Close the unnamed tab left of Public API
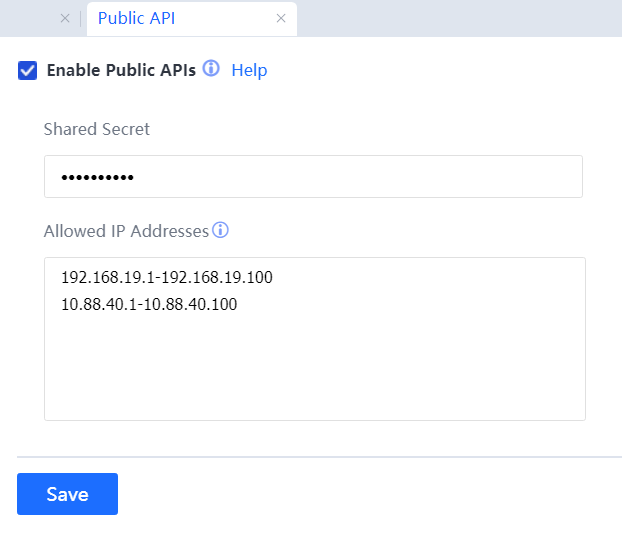 65,18
